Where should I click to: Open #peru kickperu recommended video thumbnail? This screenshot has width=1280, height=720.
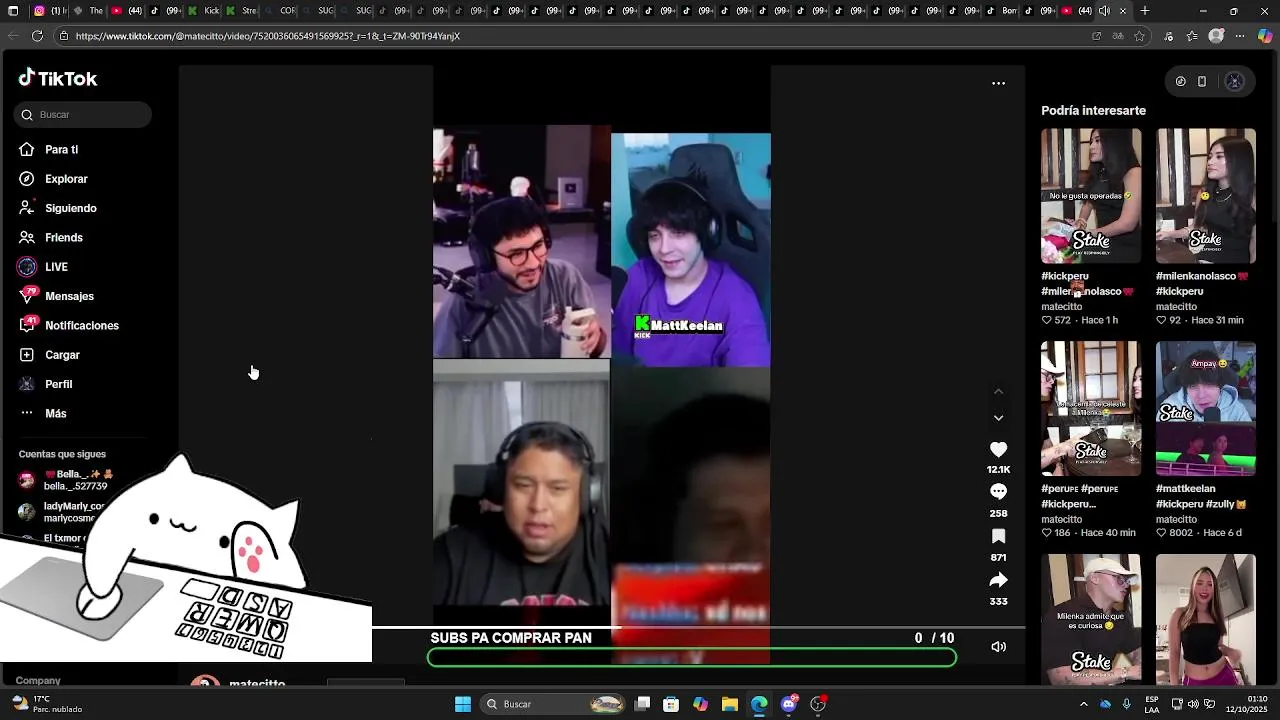coord(1091,409)
